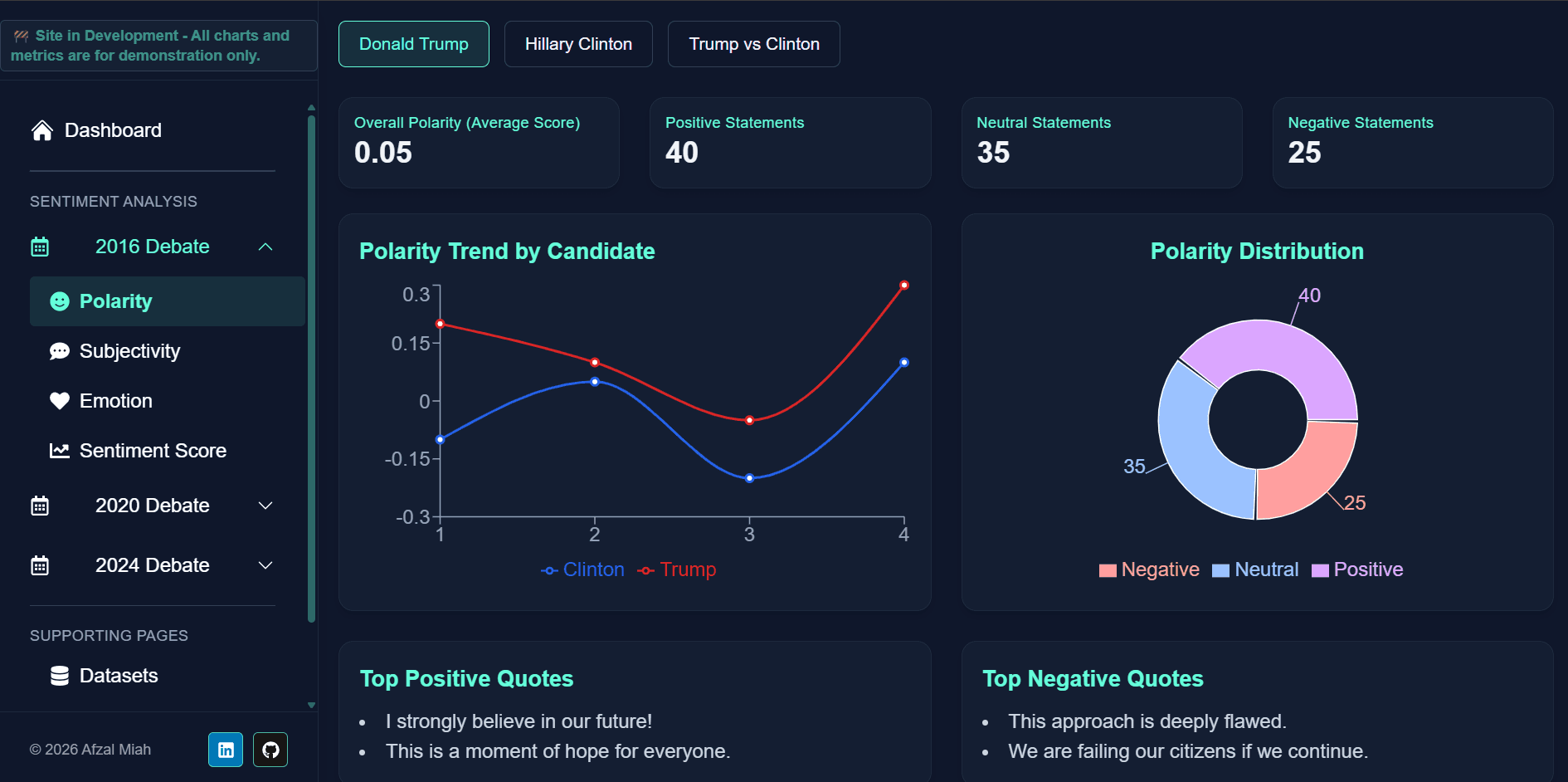The width and height of the screenshot is (1568, 782).
Task: Toggle the Clinton line in the trend legend
Action: click(x=582, y=569)
